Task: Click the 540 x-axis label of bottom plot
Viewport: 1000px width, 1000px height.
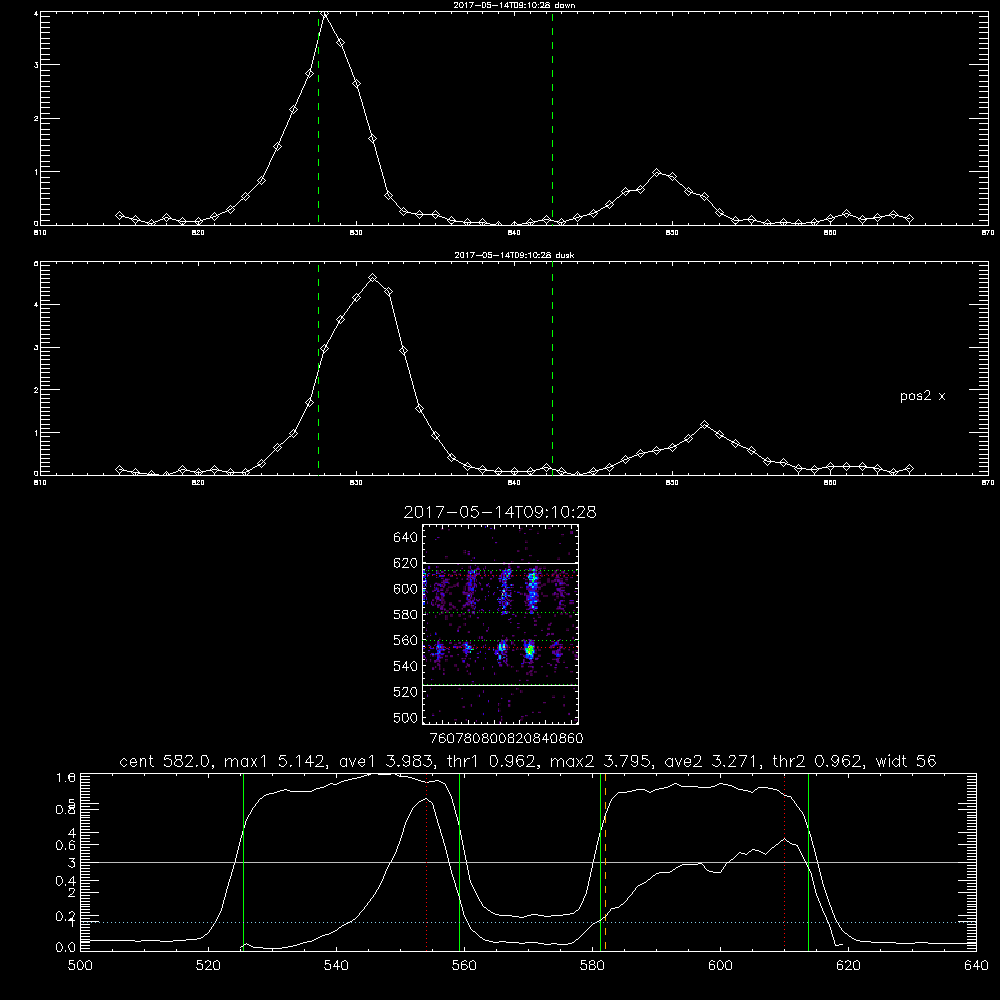Action: tap(336, 966)
